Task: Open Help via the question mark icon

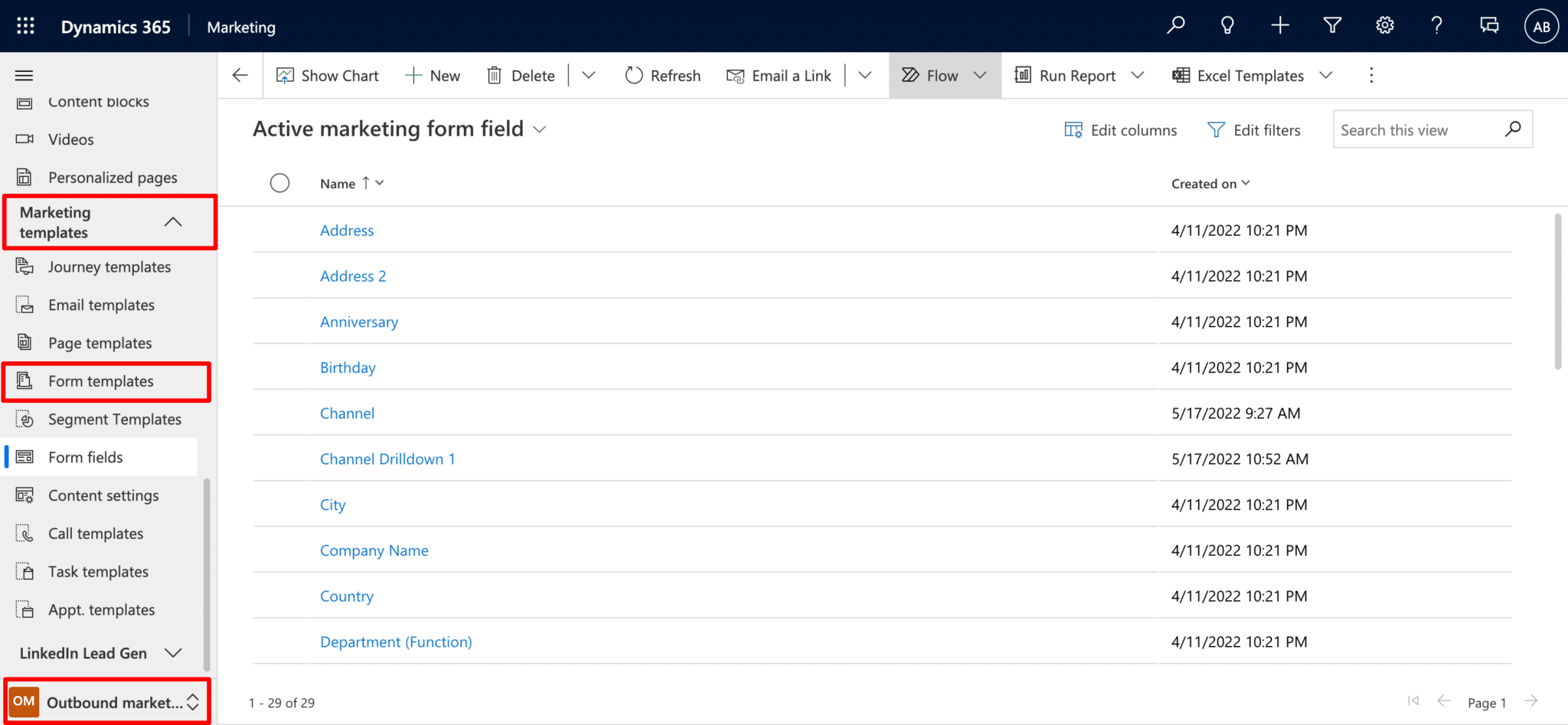Action: pos(1437,25)
